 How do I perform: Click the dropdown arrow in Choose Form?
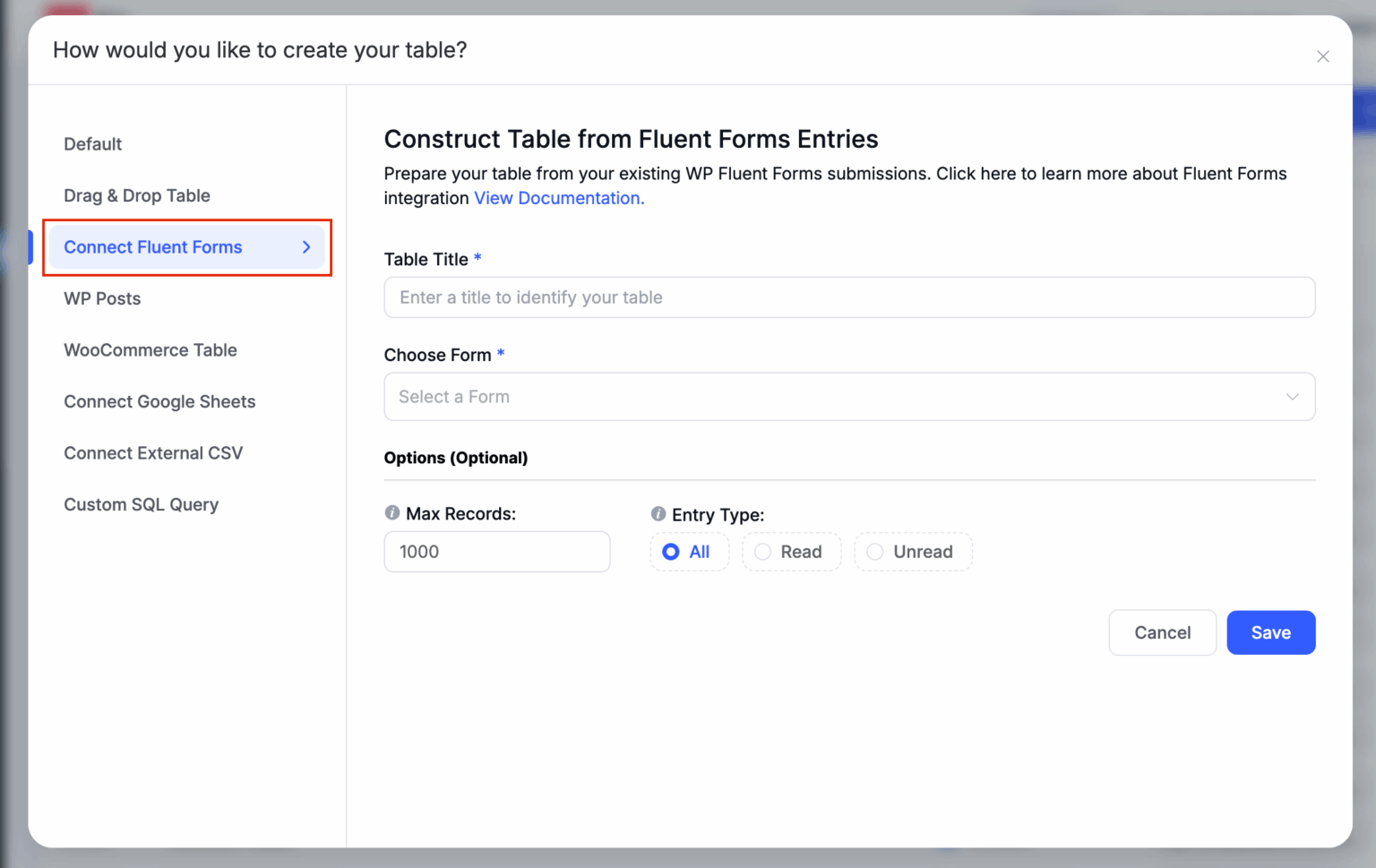pos(1292,396)
